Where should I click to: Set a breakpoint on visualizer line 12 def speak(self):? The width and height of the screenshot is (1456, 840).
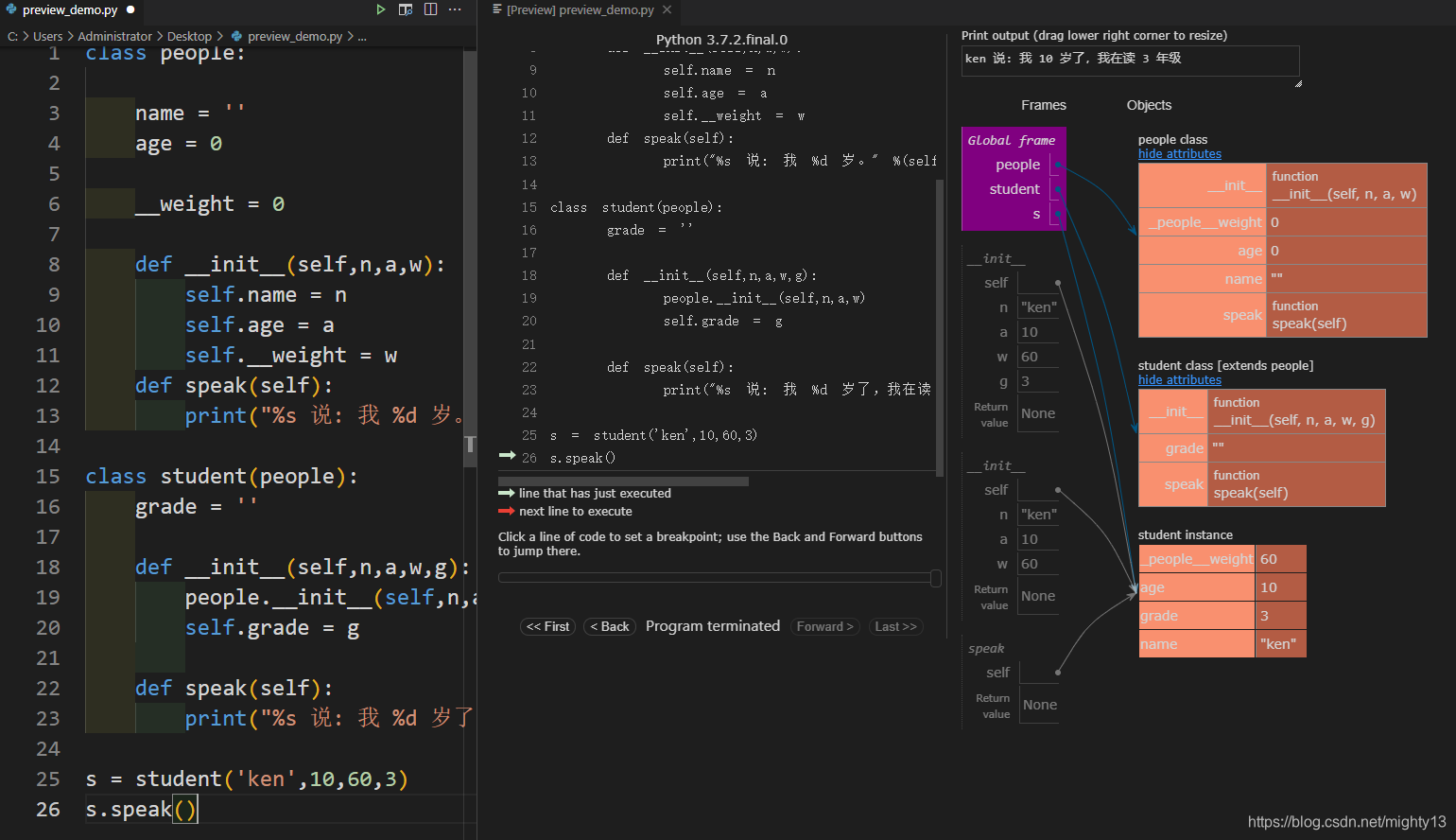tap(670, 138)
